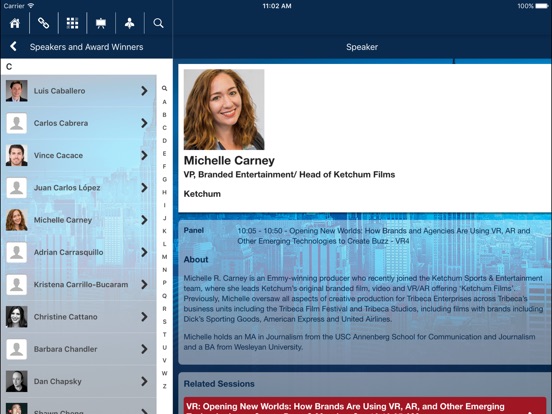
Task: Jump to letter H in index
Action: [164, 192]
